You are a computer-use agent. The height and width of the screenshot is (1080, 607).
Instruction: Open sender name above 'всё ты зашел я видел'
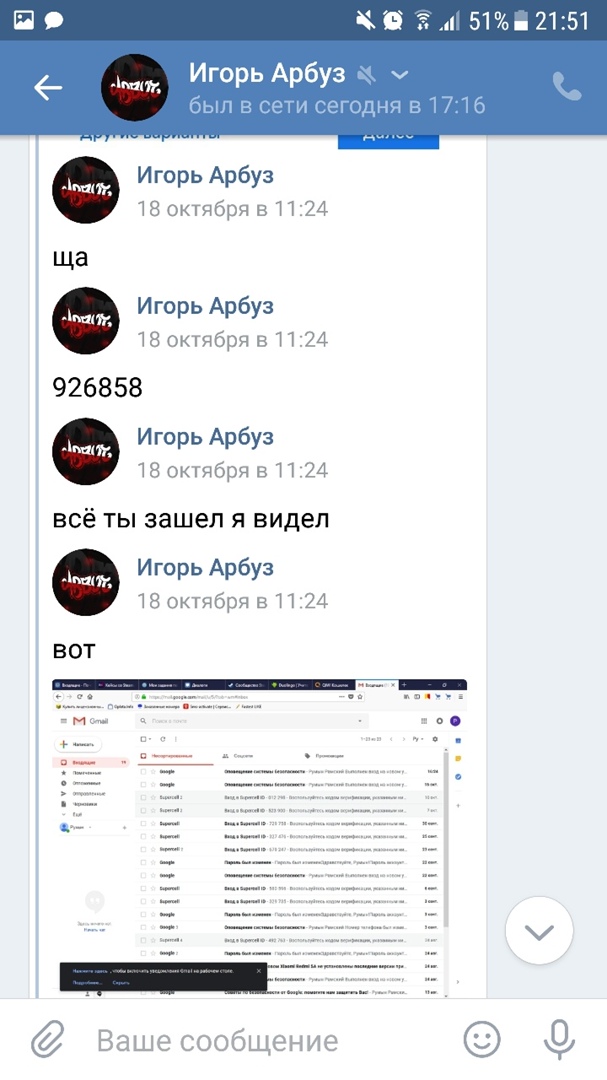pyautogui.click(x=205, y=437)
